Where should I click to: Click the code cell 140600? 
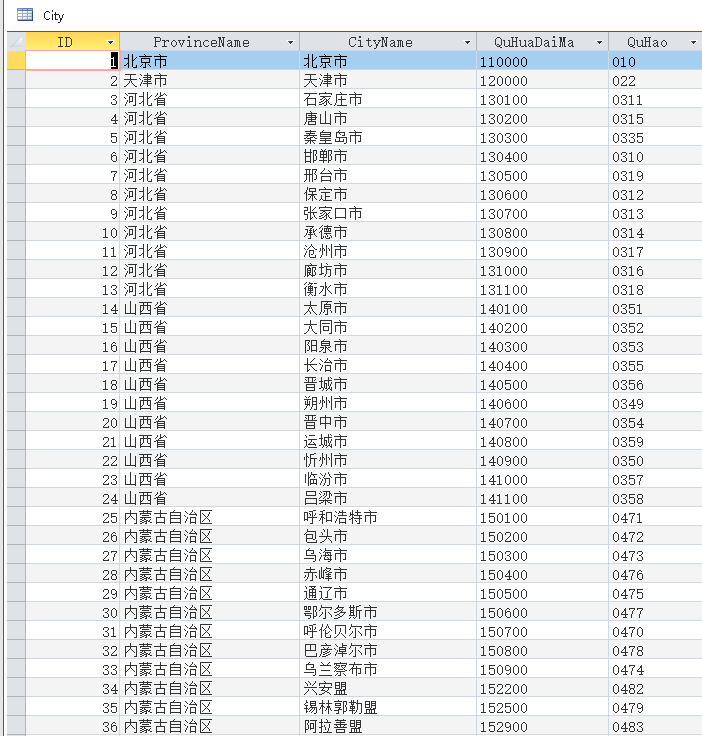[542, 403]
